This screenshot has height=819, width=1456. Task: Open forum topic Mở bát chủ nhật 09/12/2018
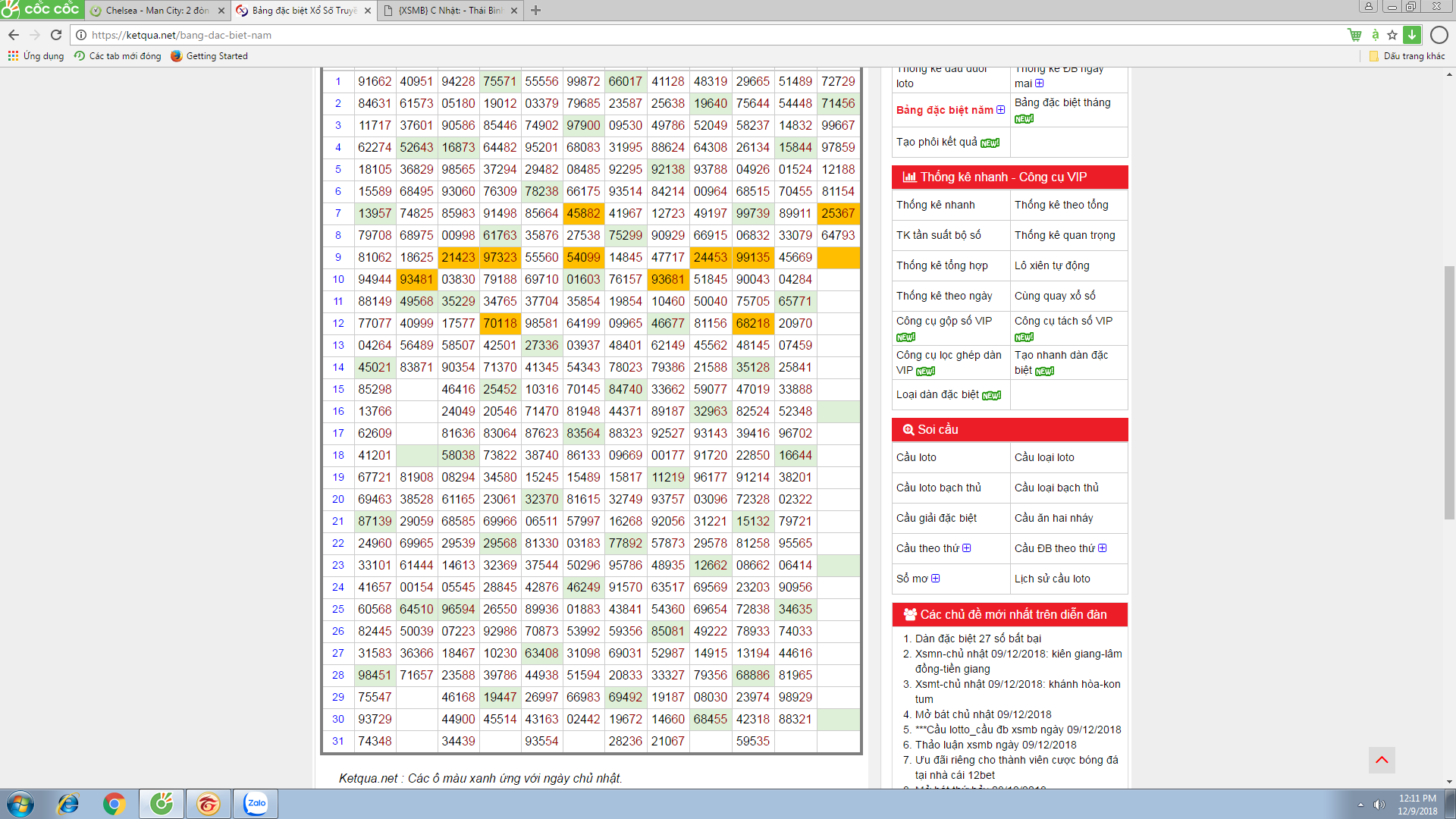pos(984,714)
